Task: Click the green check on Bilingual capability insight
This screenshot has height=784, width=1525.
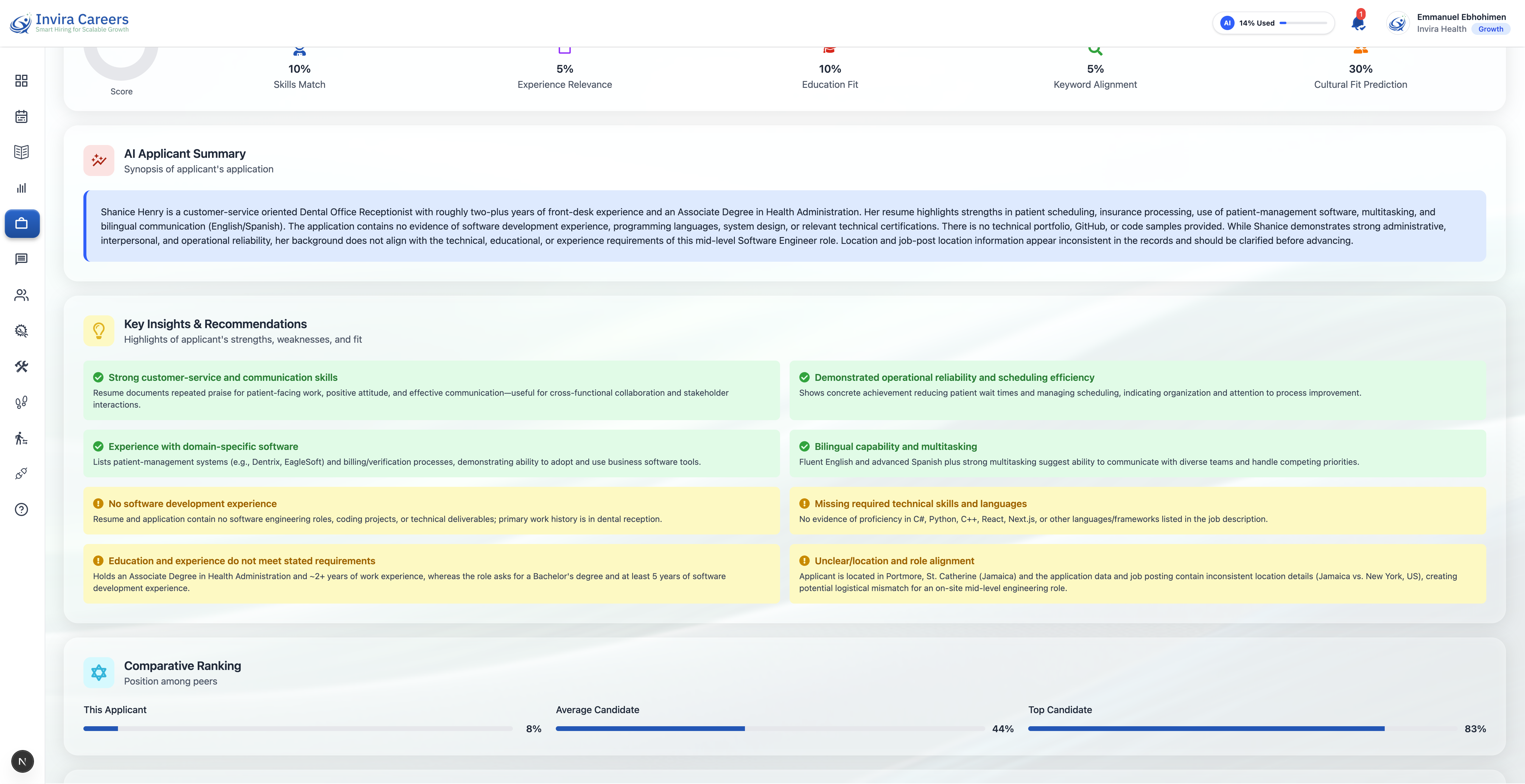Action: pyautogui.click(x=804, y=447)
